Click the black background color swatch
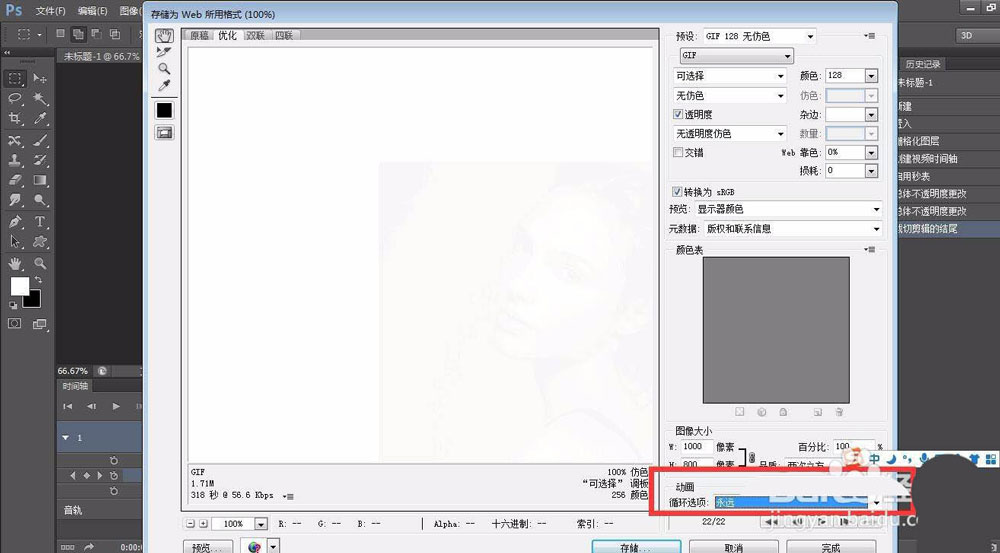The image size is (1000, 553). click(34, 301)
